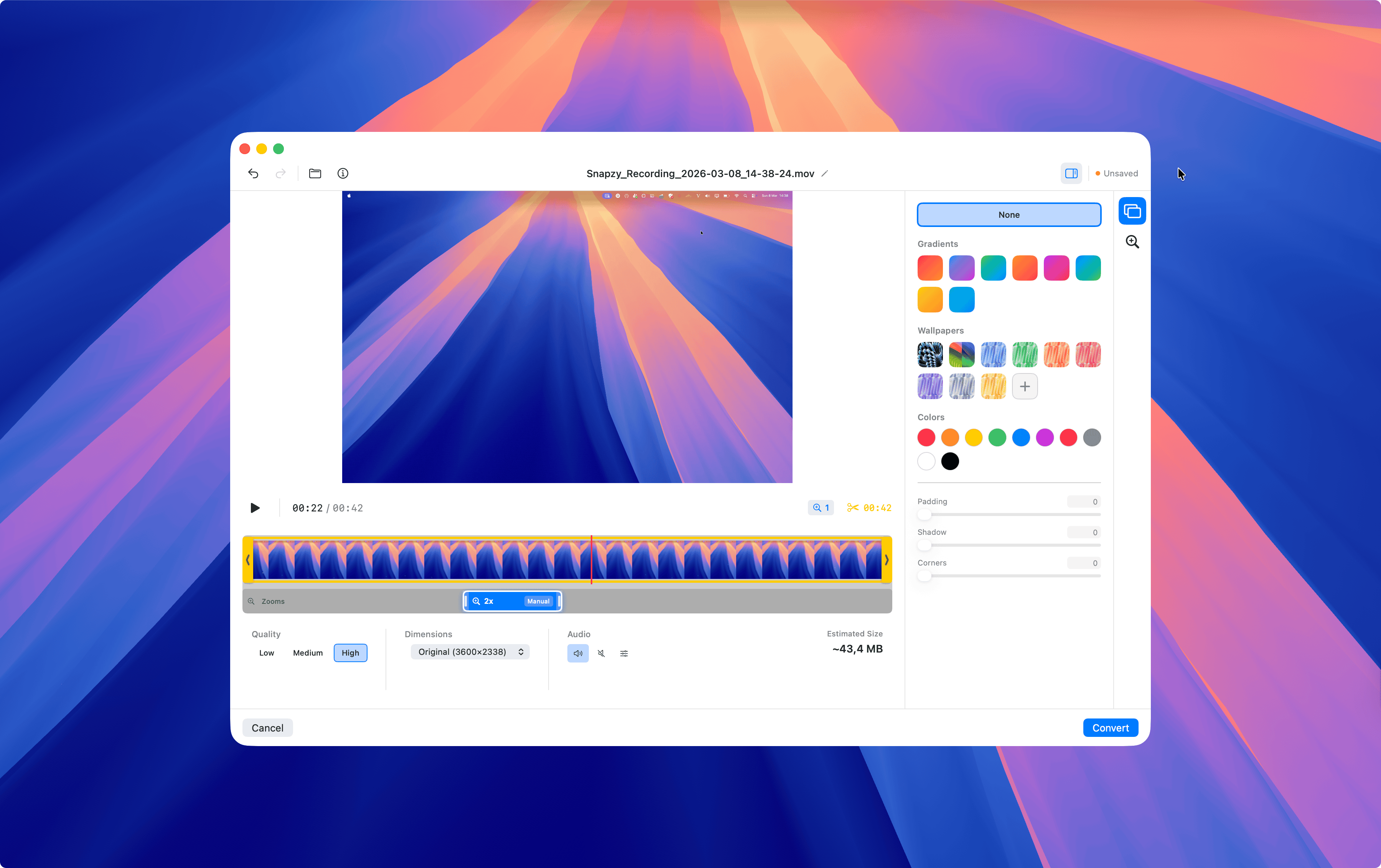Screen dimensions: 1381x868
Task: Click the scissors trim 00:42 indicator
Action: (869, 508)
